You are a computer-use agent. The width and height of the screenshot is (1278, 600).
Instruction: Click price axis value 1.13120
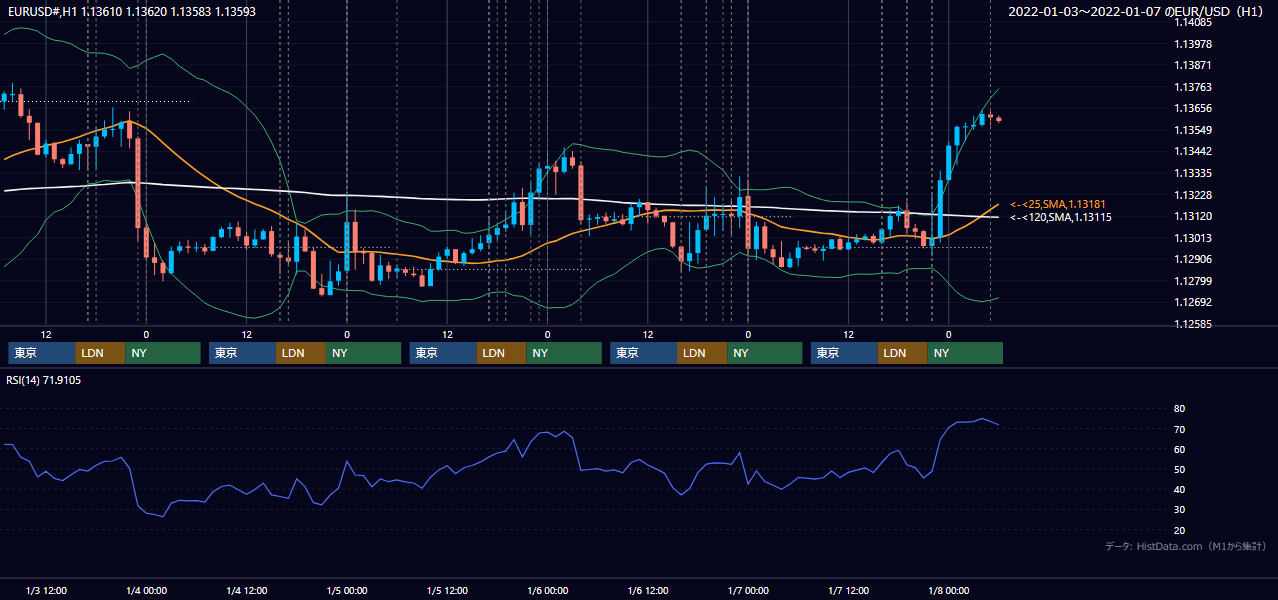coord(1192,216)
